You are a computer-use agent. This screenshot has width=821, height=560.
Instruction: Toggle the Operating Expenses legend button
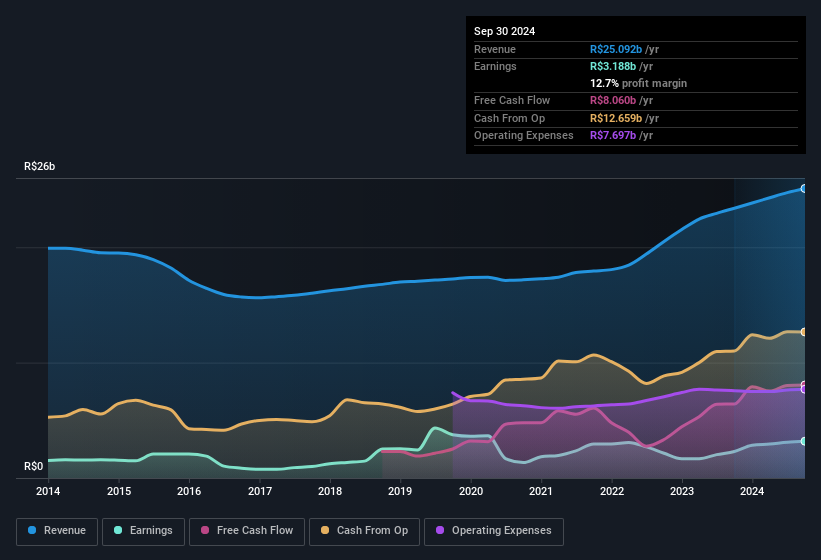click(x=494, y=531)
